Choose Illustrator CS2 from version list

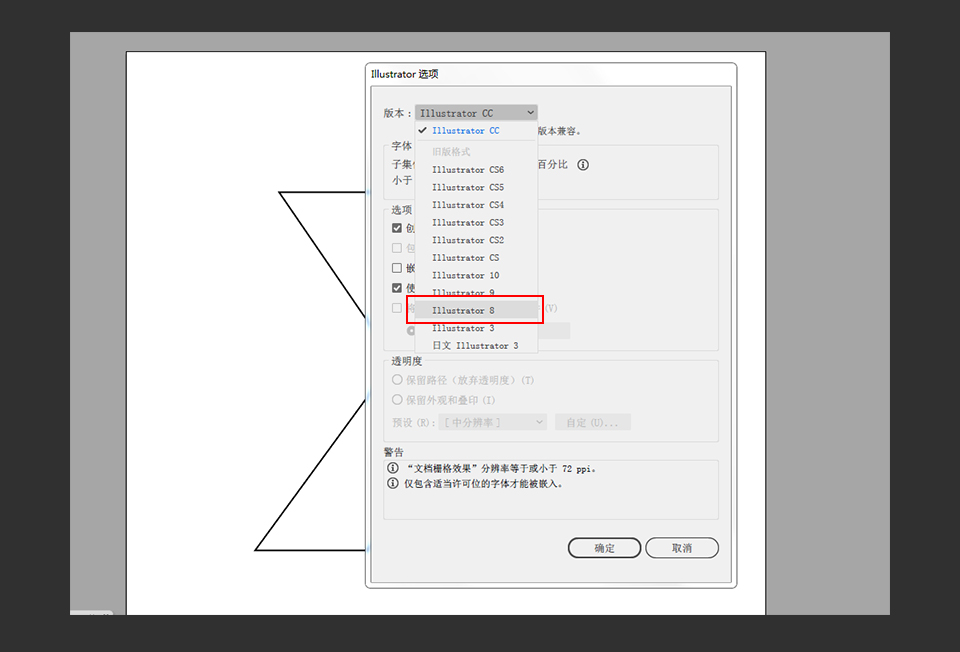476,241
